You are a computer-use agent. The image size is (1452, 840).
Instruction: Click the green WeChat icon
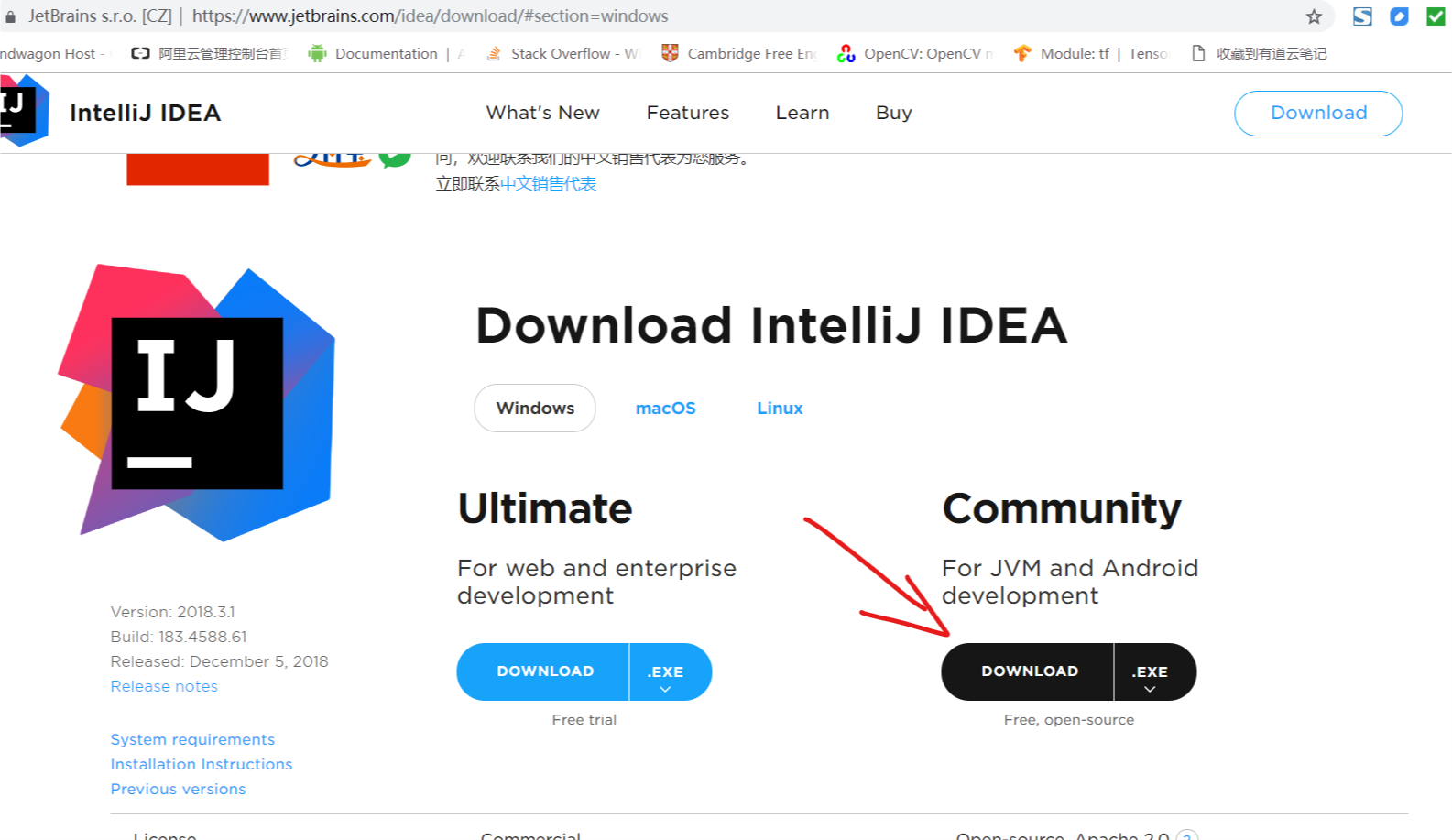395,159
